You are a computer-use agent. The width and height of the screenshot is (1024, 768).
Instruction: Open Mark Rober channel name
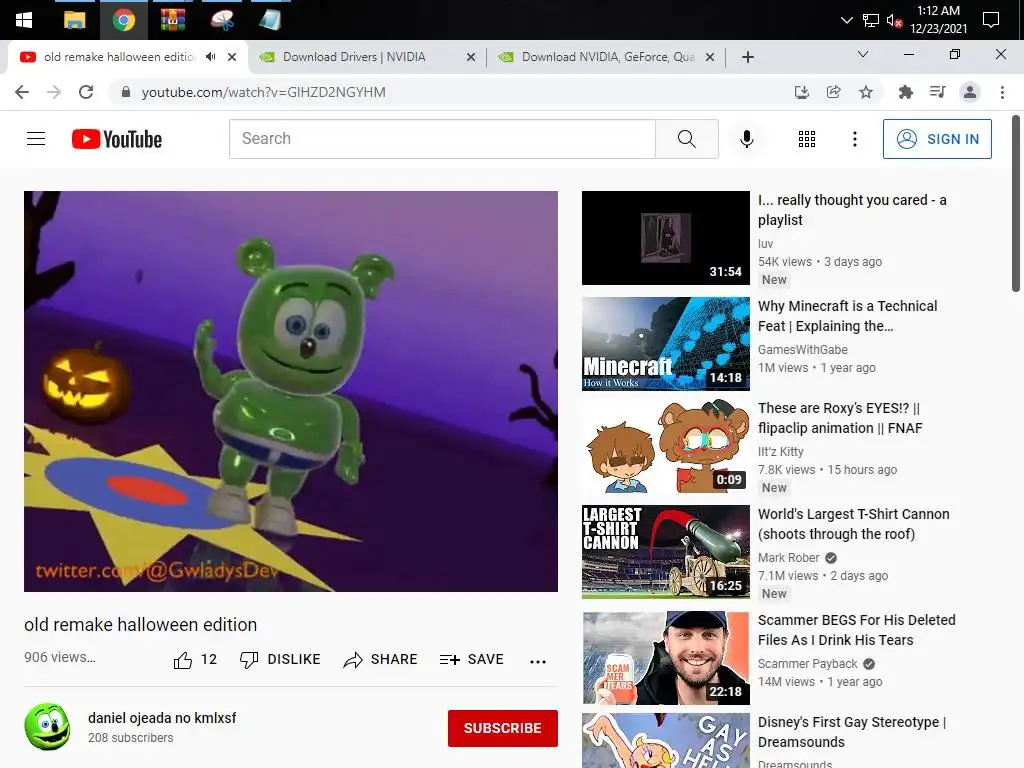[788, 558]
